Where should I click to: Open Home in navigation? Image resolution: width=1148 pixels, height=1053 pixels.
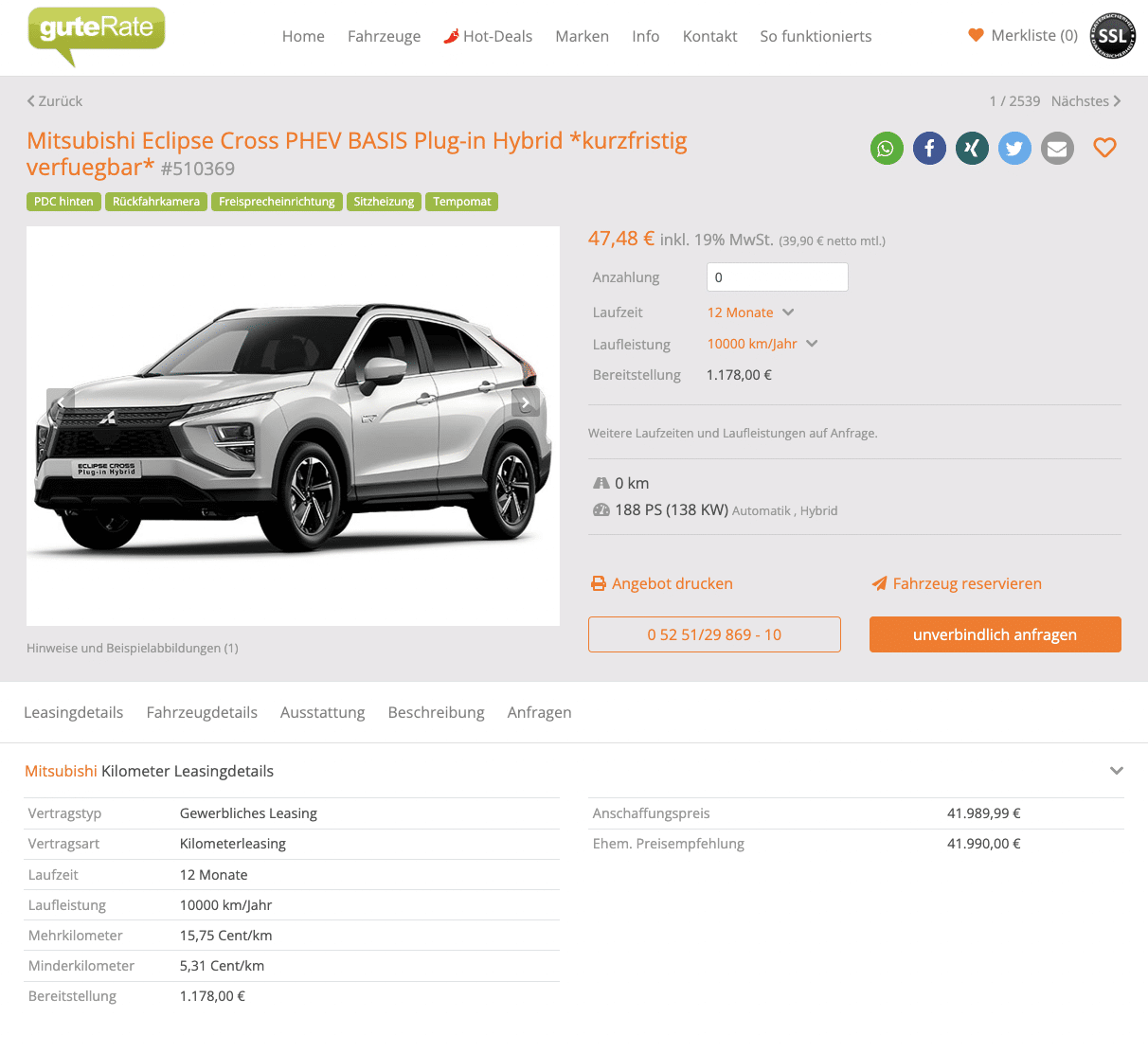303,36
